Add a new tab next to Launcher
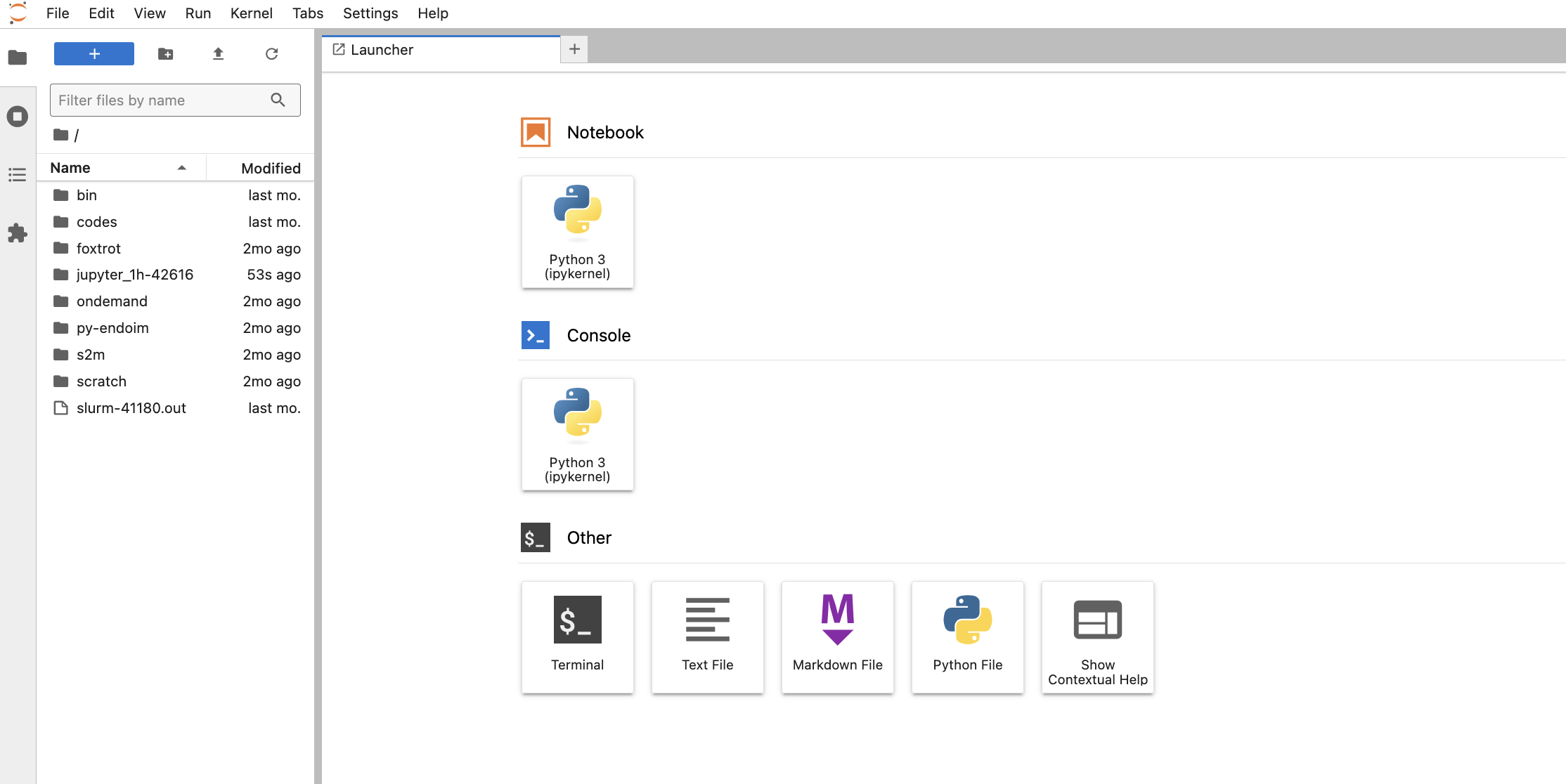The image size is (1566, 784). coord(574,49)
